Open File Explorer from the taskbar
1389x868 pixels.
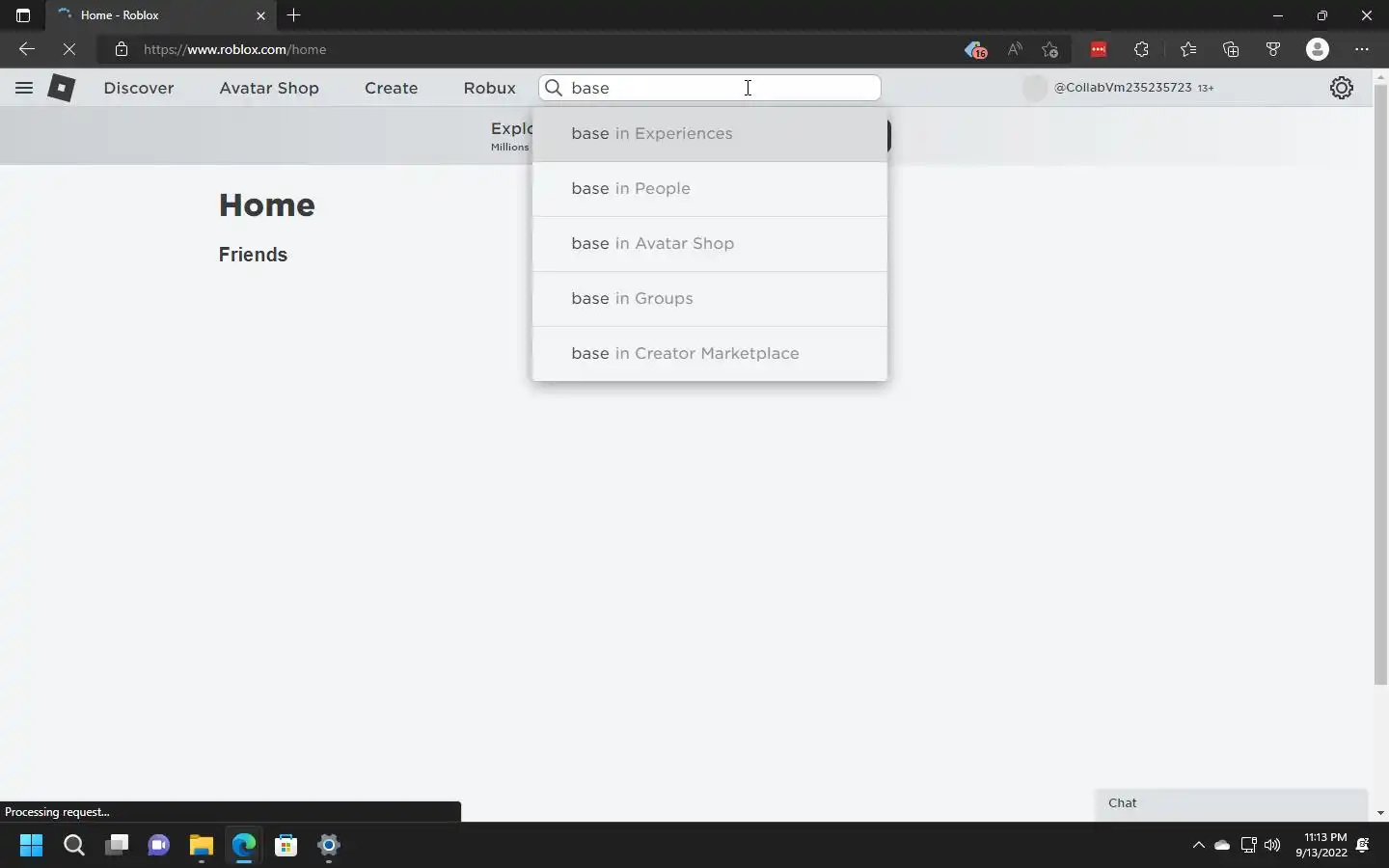pyautogui.click(x=201, y=846)
